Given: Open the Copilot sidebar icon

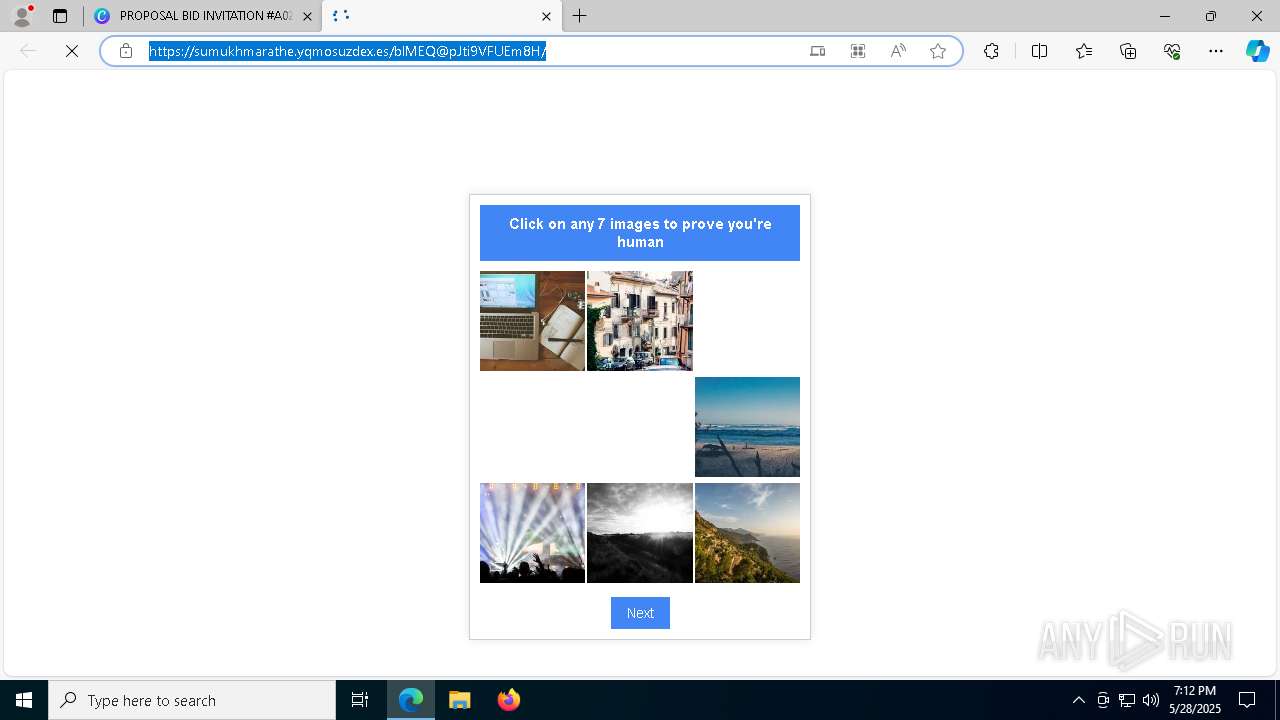Looking at the screenshot, I should 1257,51.
